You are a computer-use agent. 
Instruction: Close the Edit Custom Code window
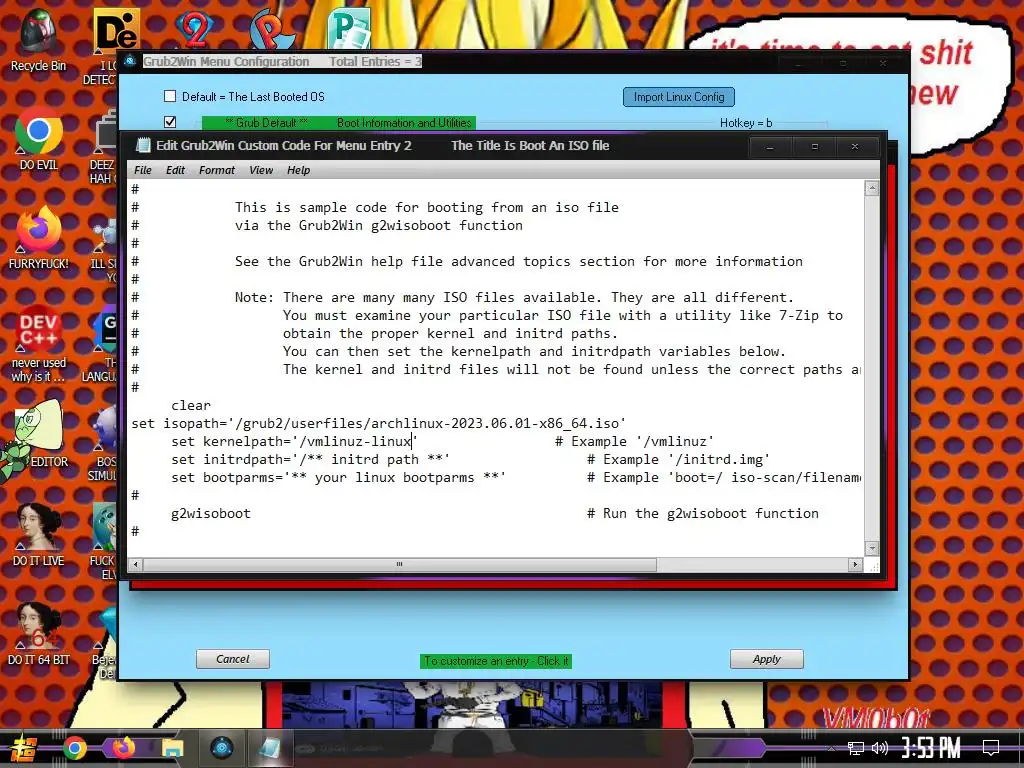tap(854, 147)
